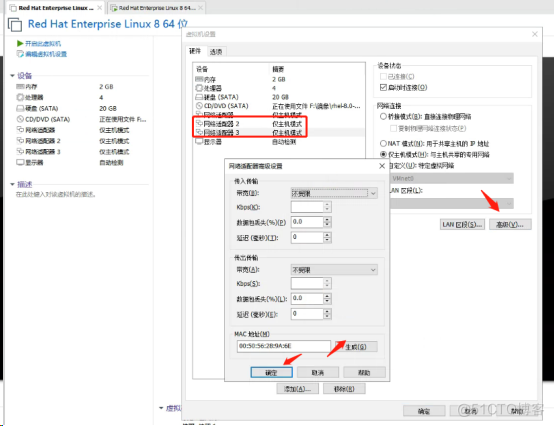Viewport: 554px width, 426px height.
Task: Select display device in hardware list
Action: click(x=279, y=142)
